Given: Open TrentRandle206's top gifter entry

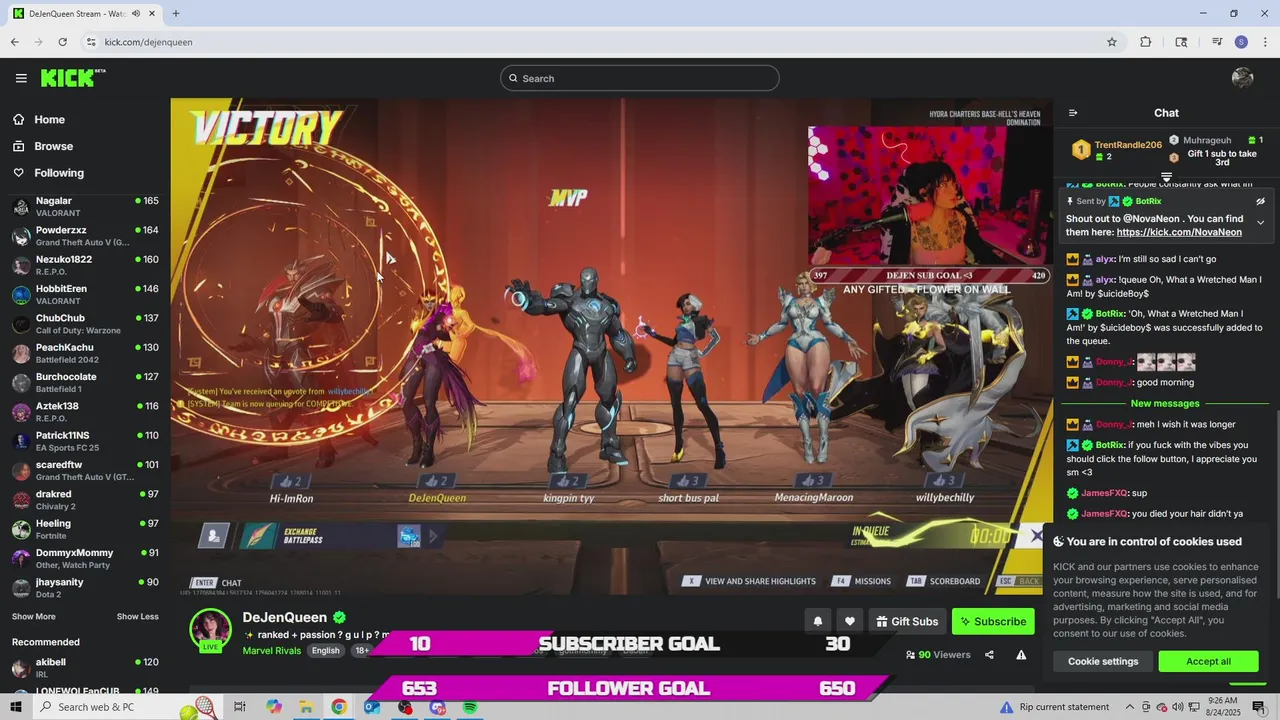Looking at the screenshot, I should coord(1117,150).
